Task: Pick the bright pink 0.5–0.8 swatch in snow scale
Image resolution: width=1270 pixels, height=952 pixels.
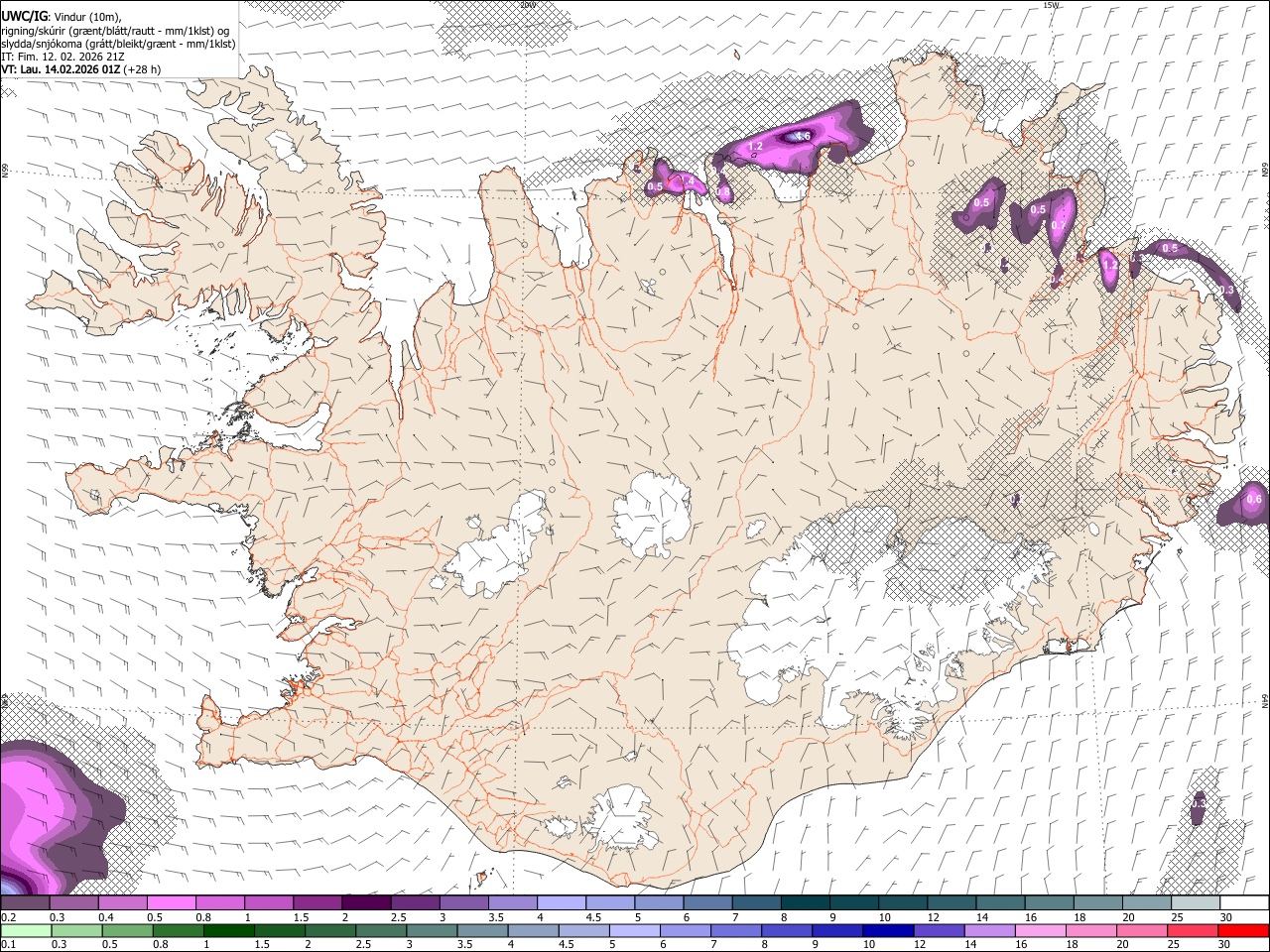Action: tap(171, 903)
